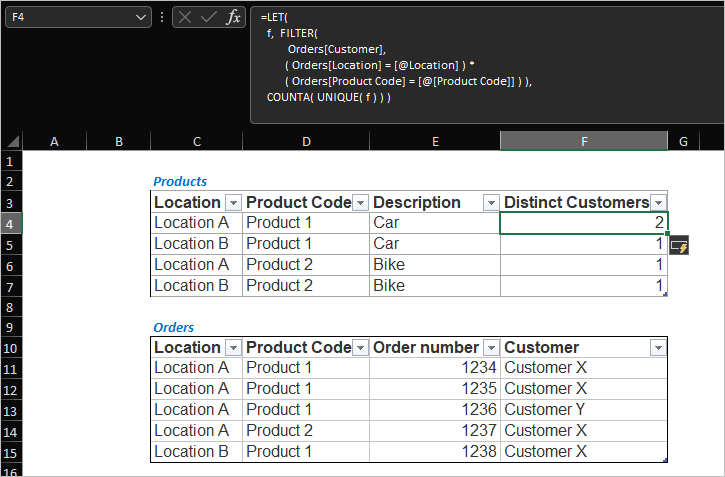
Task: Select column F header
Action: pos(583,142)
